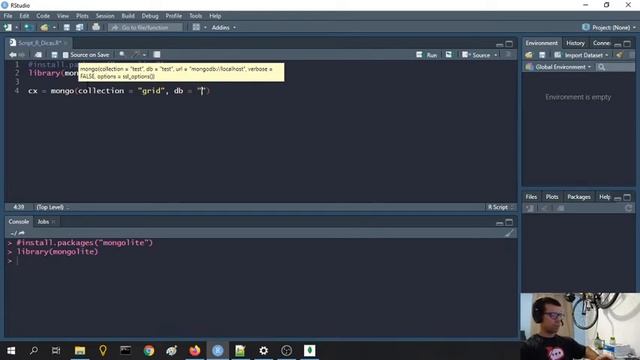640x360 pixels.
Task: Switch to the Connections tab
Action: click(601, 43)
